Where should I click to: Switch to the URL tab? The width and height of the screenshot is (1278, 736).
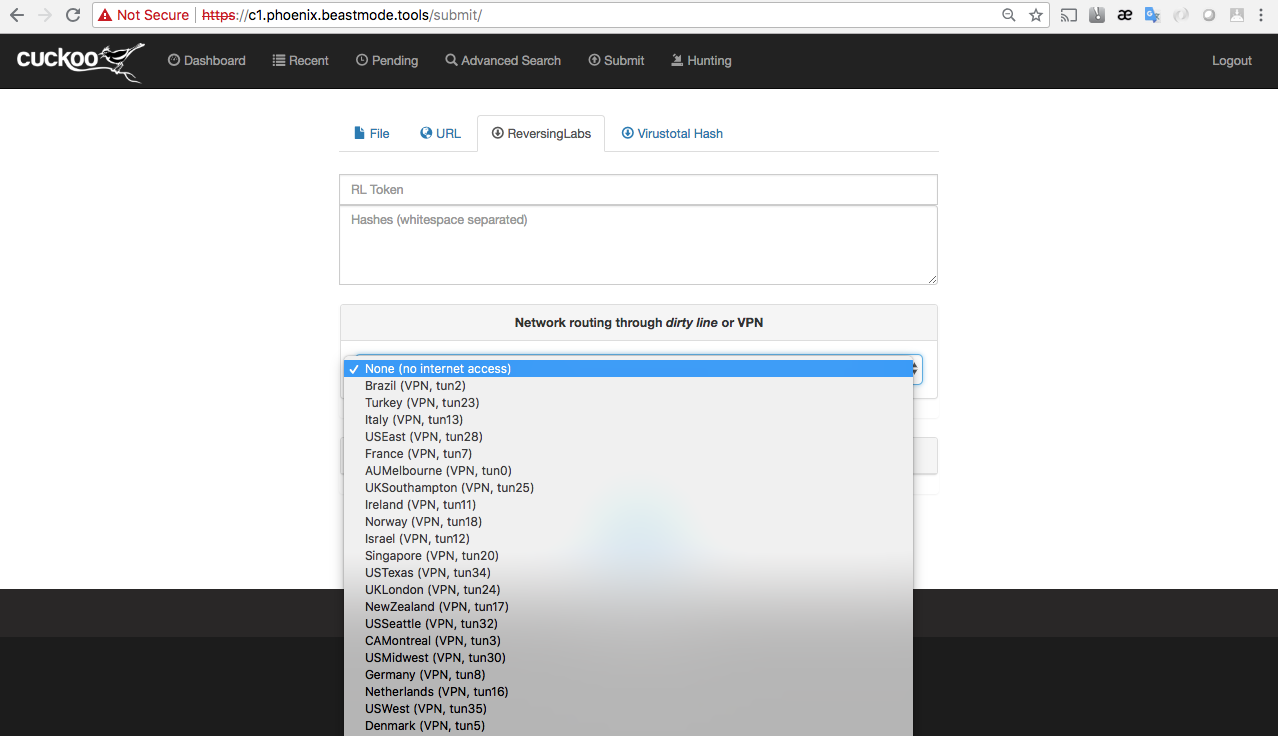click(441, 133)
